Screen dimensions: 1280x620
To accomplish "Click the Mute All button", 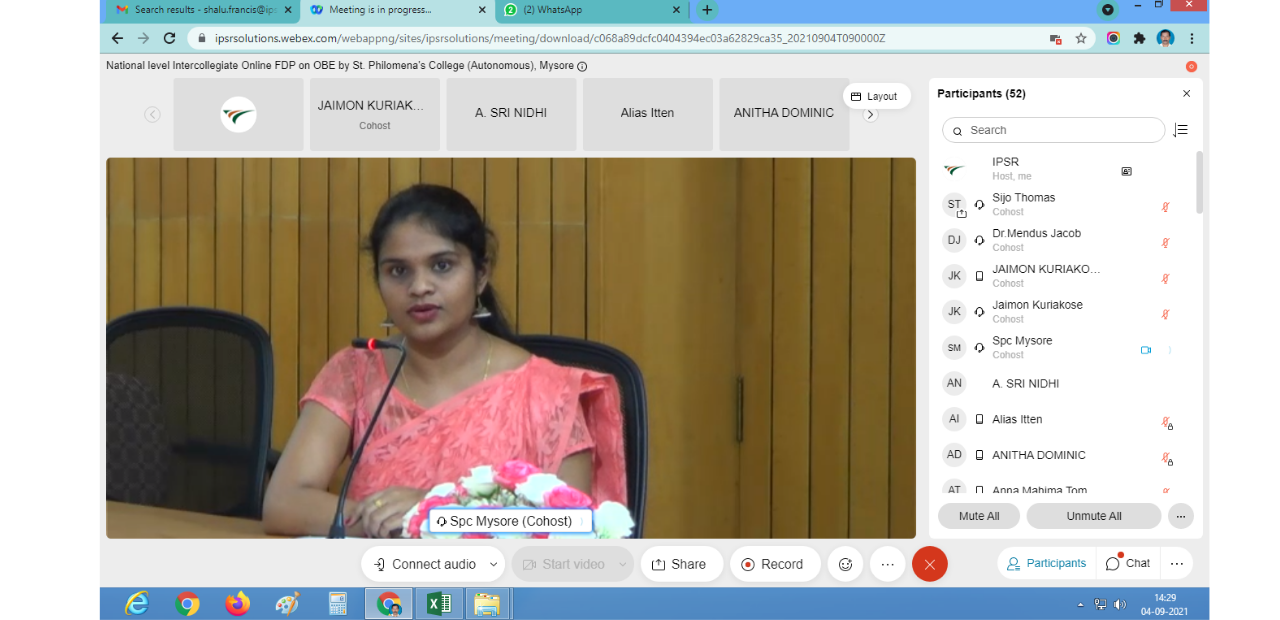I will 978,516.
